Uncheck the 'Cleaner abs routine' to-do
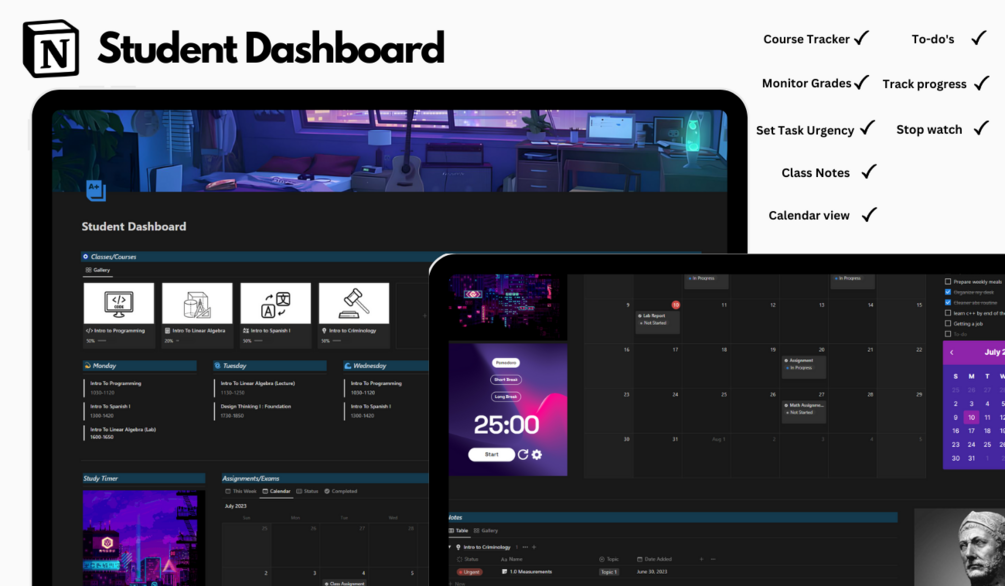The height and width of the screenshot is (586, 1005). [x=948, y=303]
